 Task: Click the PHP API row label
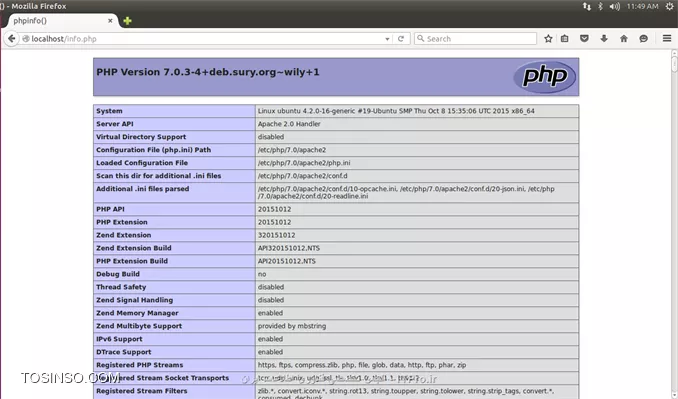tap(110, 209)
